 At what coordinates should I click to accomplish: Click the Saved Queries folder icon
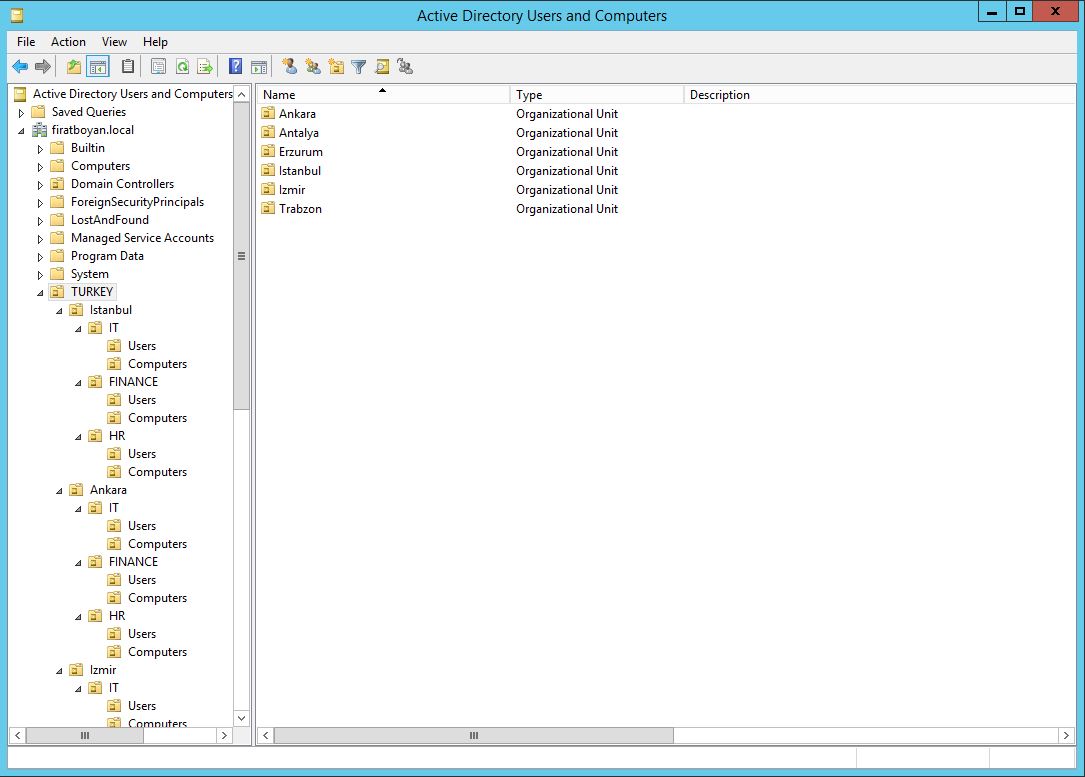point(39,111)
